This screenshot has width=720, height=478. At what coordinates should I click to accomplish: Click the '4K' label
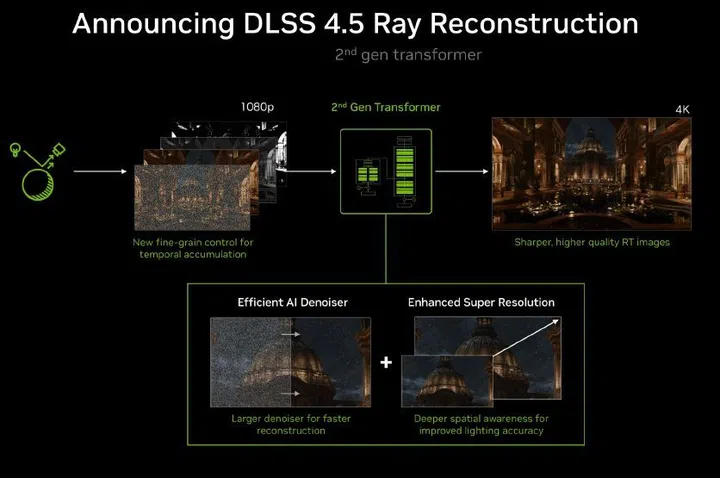coord(682,109)
